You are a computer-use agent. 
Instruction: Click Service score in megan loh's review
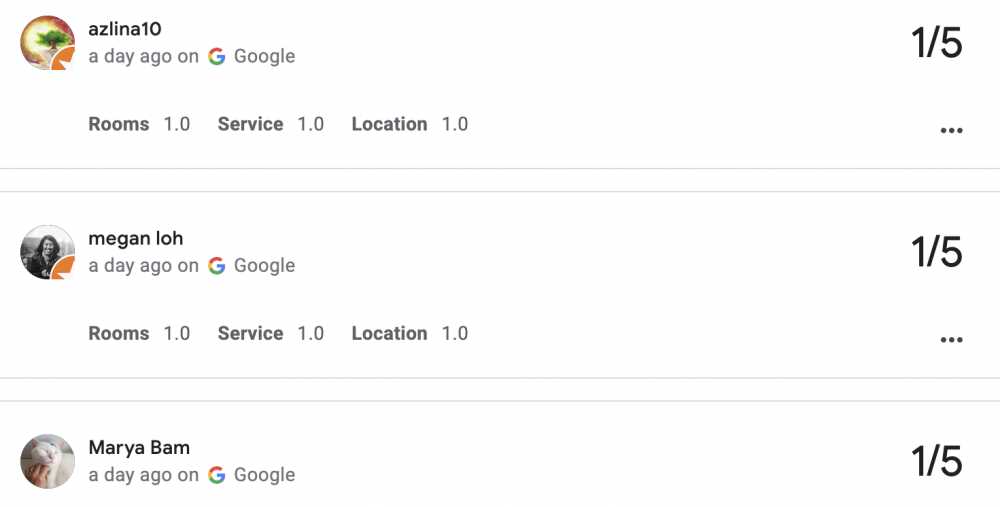tap(271, 333)
